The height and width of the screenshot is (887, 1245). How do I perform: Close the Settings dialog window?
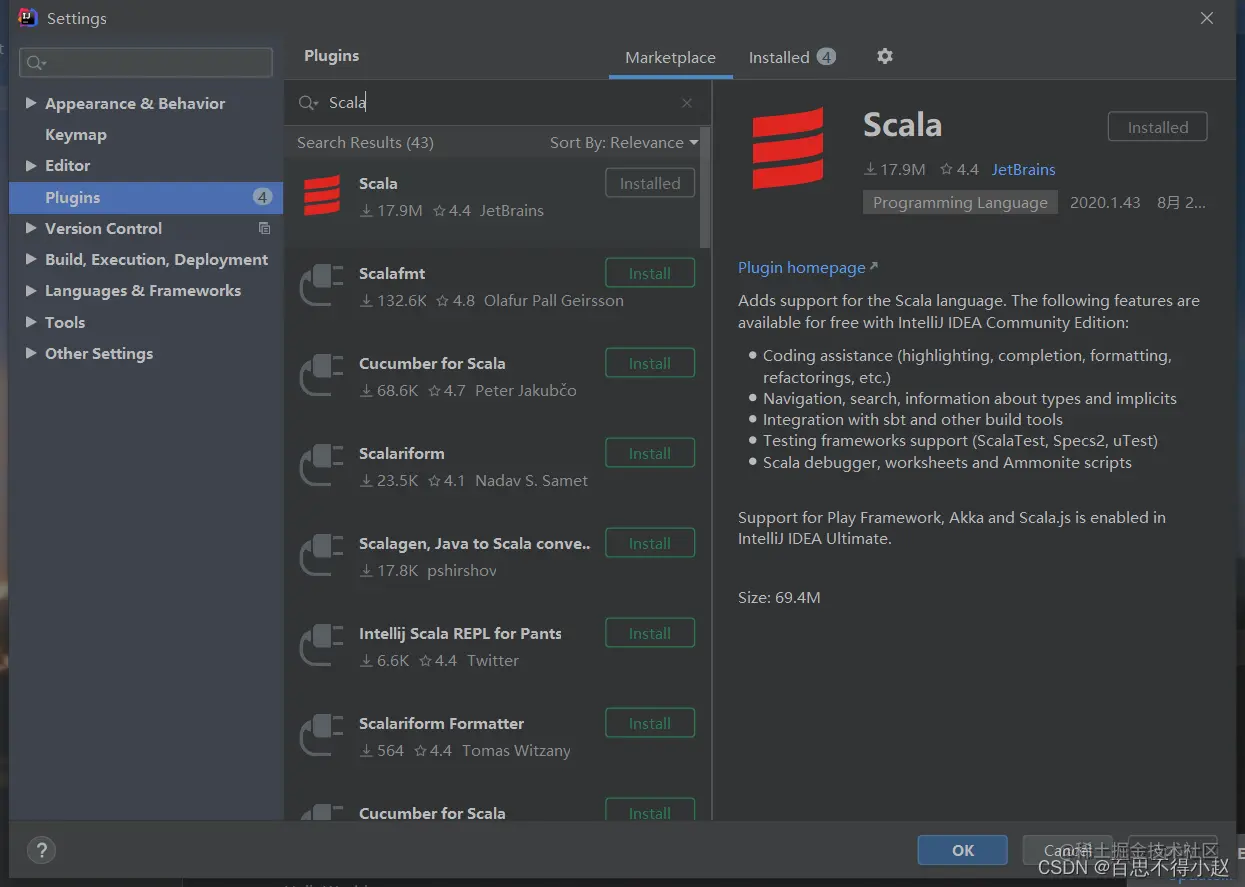click(1207, 18)
